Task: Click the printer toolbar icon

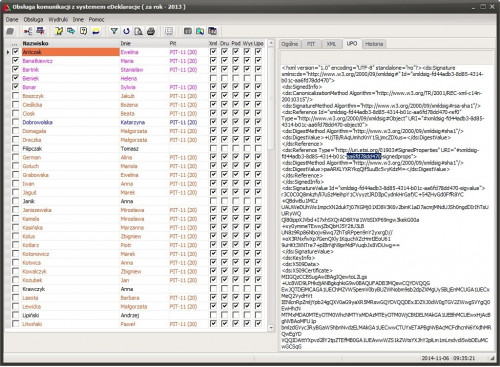Action: (x=151, y=31)
